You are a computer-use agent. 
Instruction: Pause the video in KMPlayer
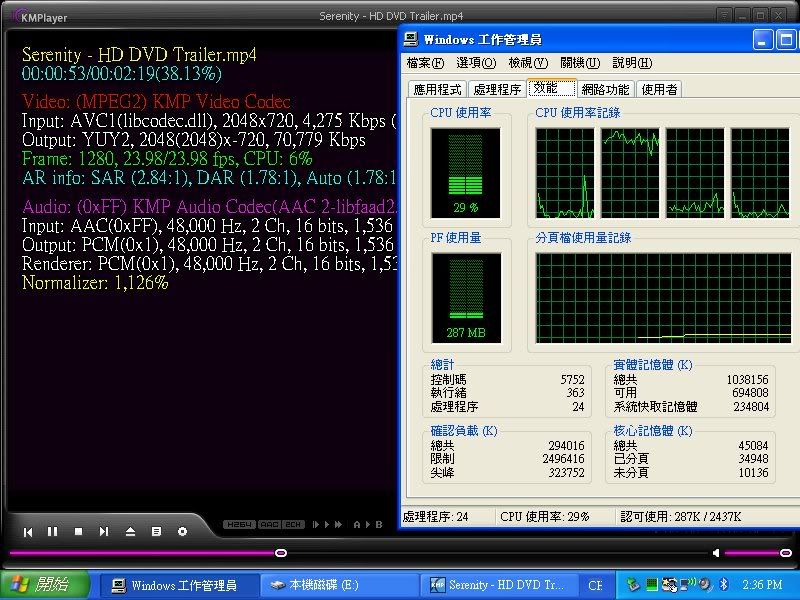53,532
